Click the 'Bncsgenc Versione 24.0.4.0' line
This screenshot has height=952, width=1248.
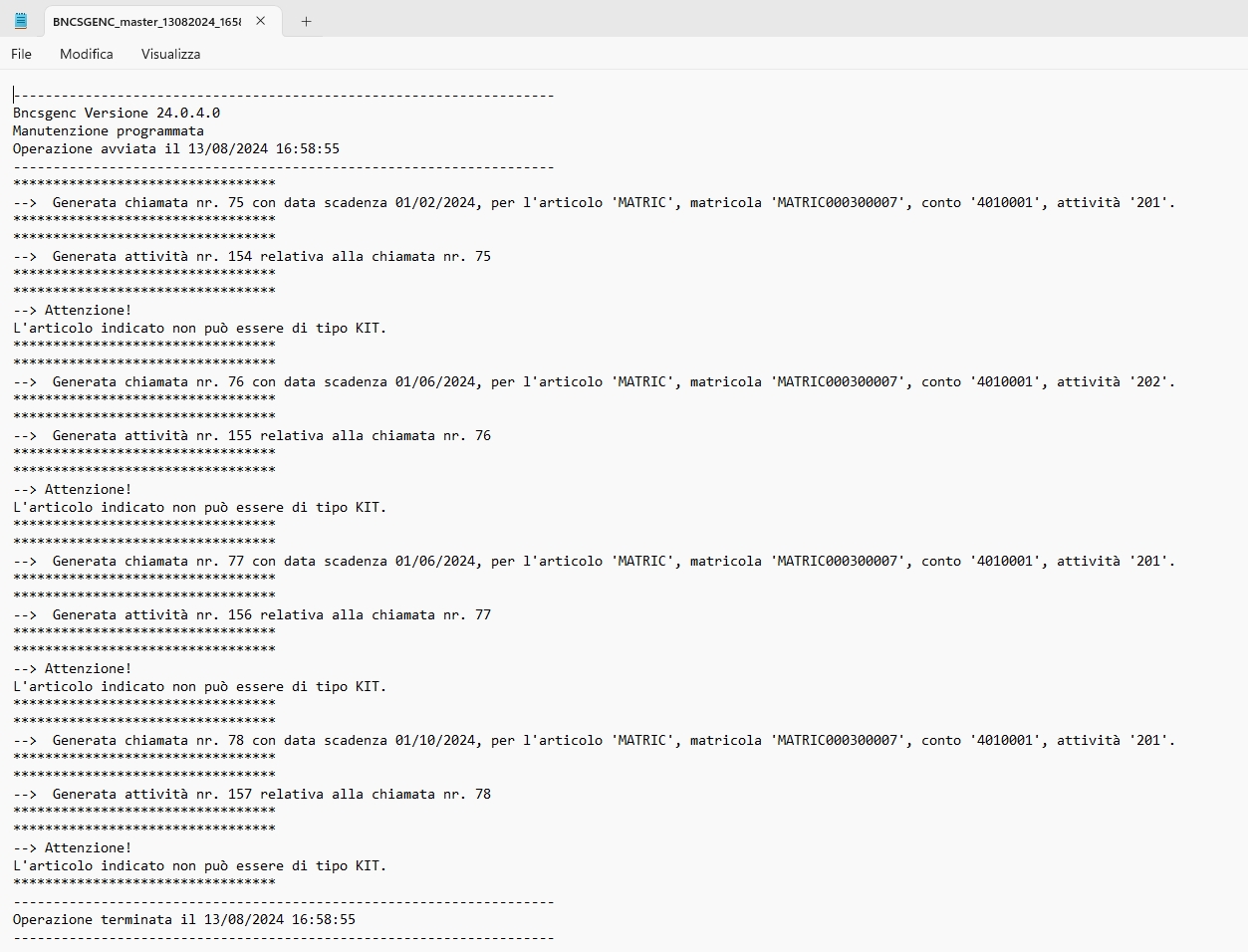(x=117, y=113)
